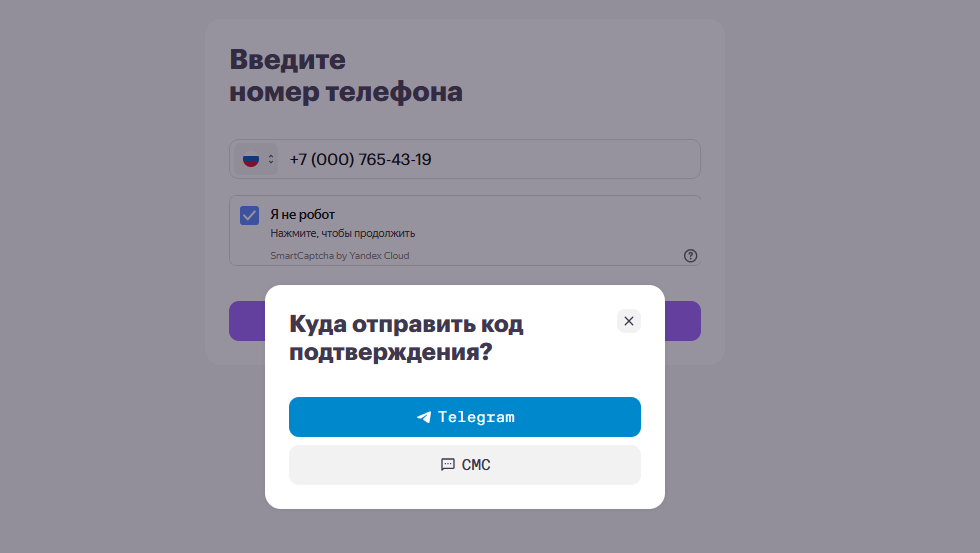Click the SMS speech bubble icon
The width and height of the screenshot is (980, 553).
[448, 465]
